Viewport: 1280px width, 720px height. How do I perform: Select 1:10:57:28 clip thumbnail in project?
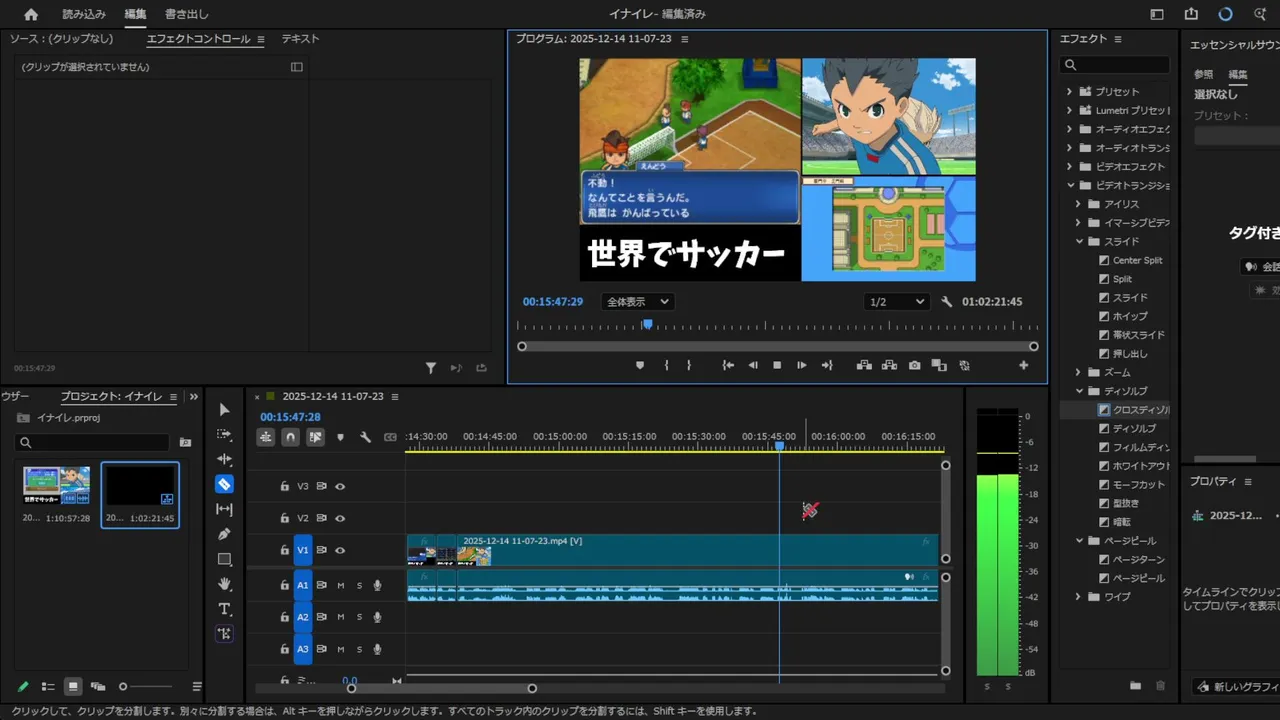pyautogui.click(x=57, y=485)
